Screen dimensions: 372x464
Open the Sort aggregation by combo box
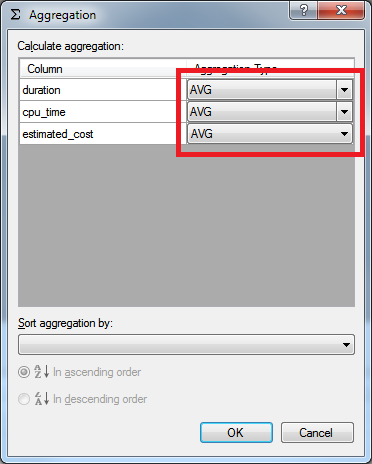[x=186, y=345]
